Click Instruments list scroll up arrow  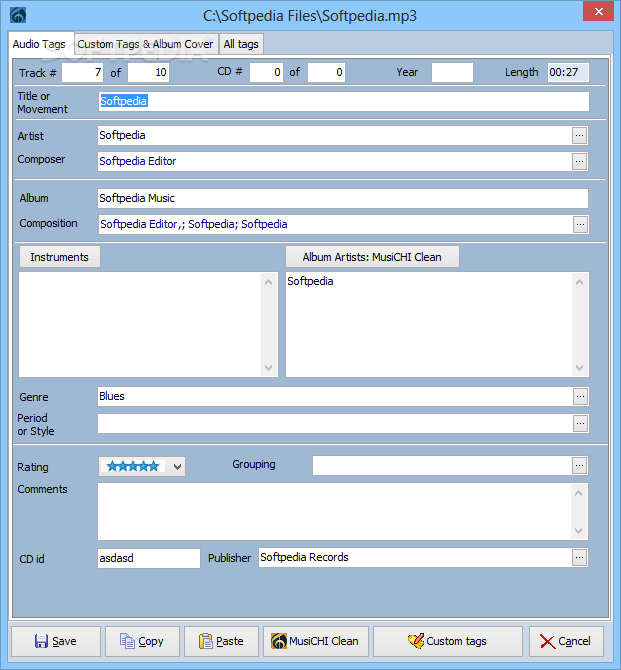[268, 282]
